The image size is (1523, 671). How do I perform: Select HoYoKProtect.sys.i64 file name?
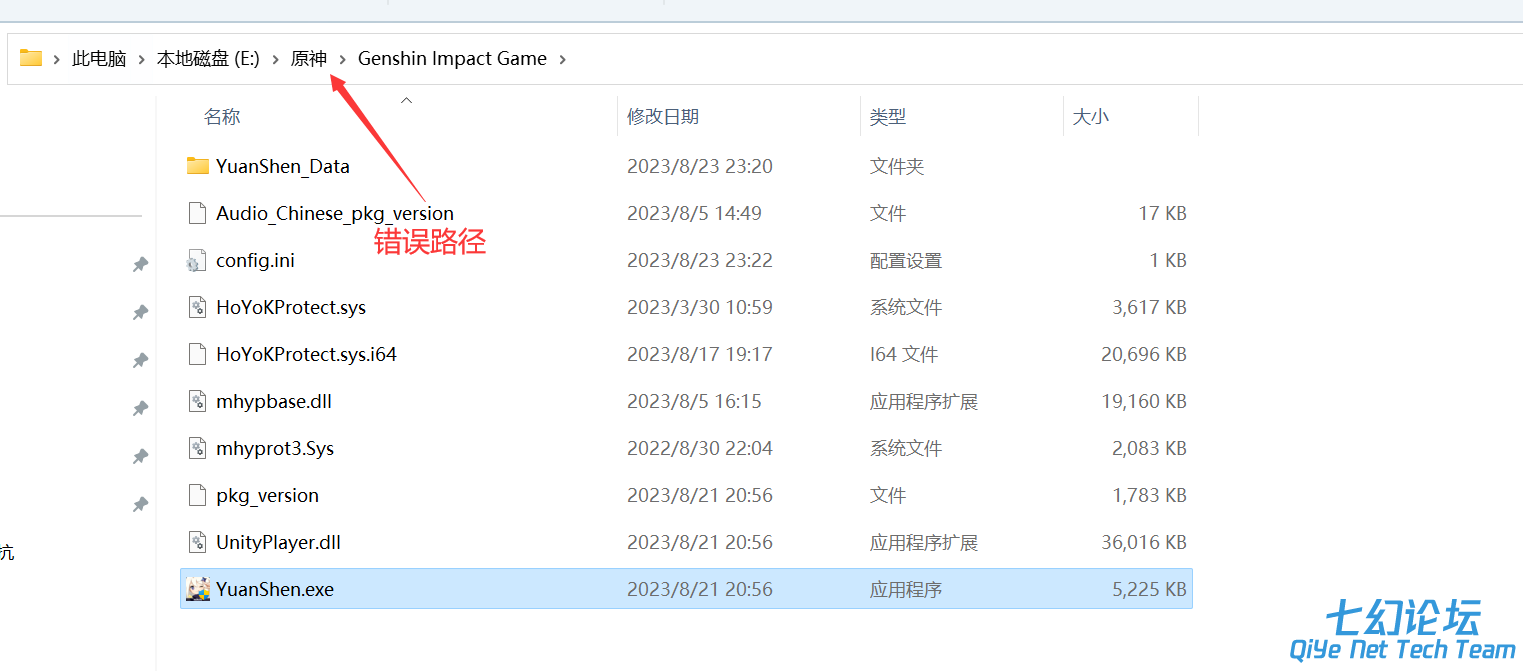click(306, 355)
